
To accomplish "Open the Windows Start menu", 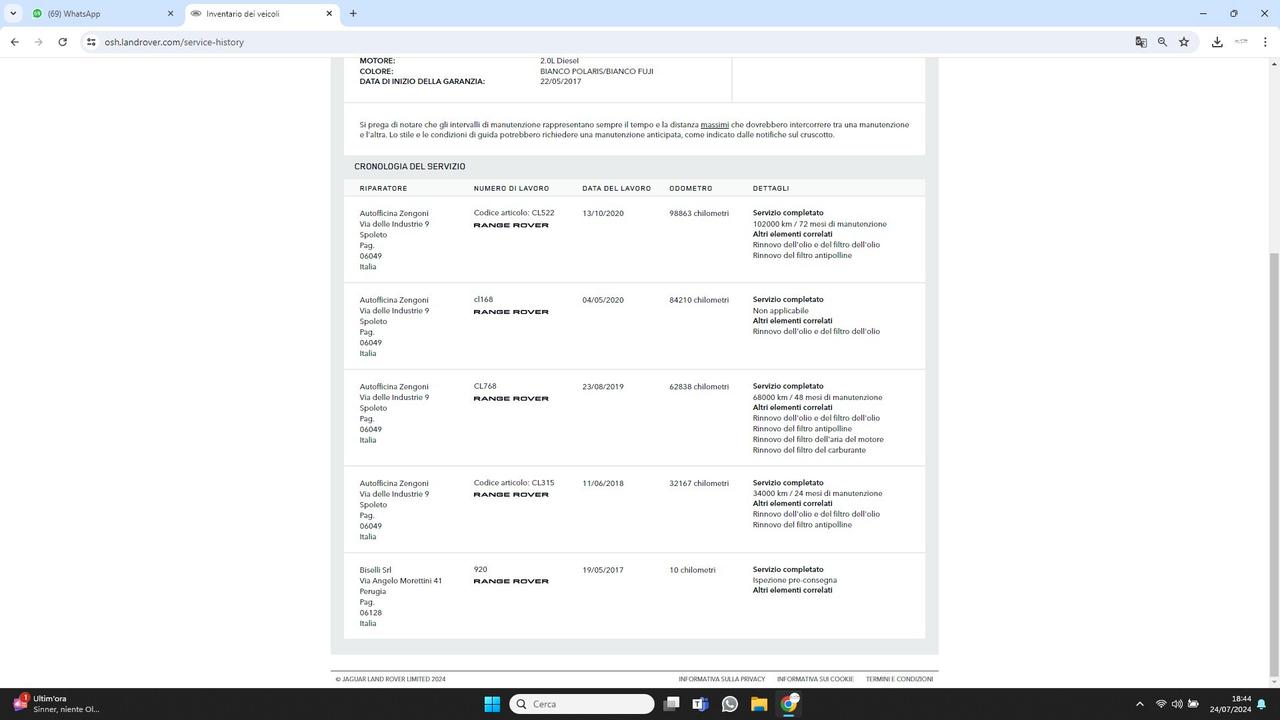I will (492, 704).
